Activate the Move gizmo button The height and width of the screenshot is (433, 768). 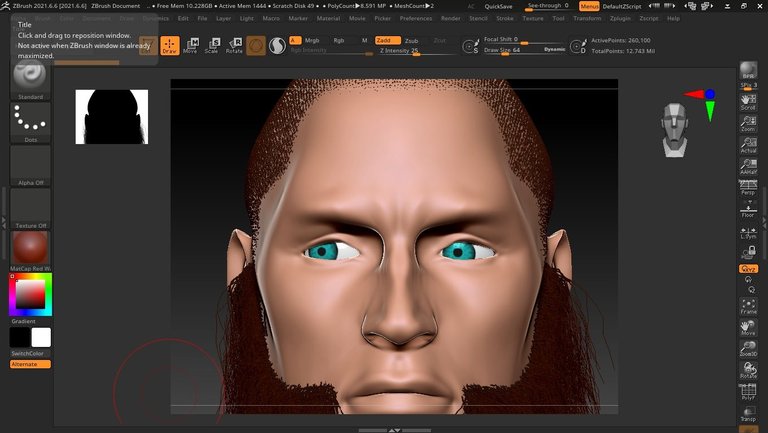(190, 46)
